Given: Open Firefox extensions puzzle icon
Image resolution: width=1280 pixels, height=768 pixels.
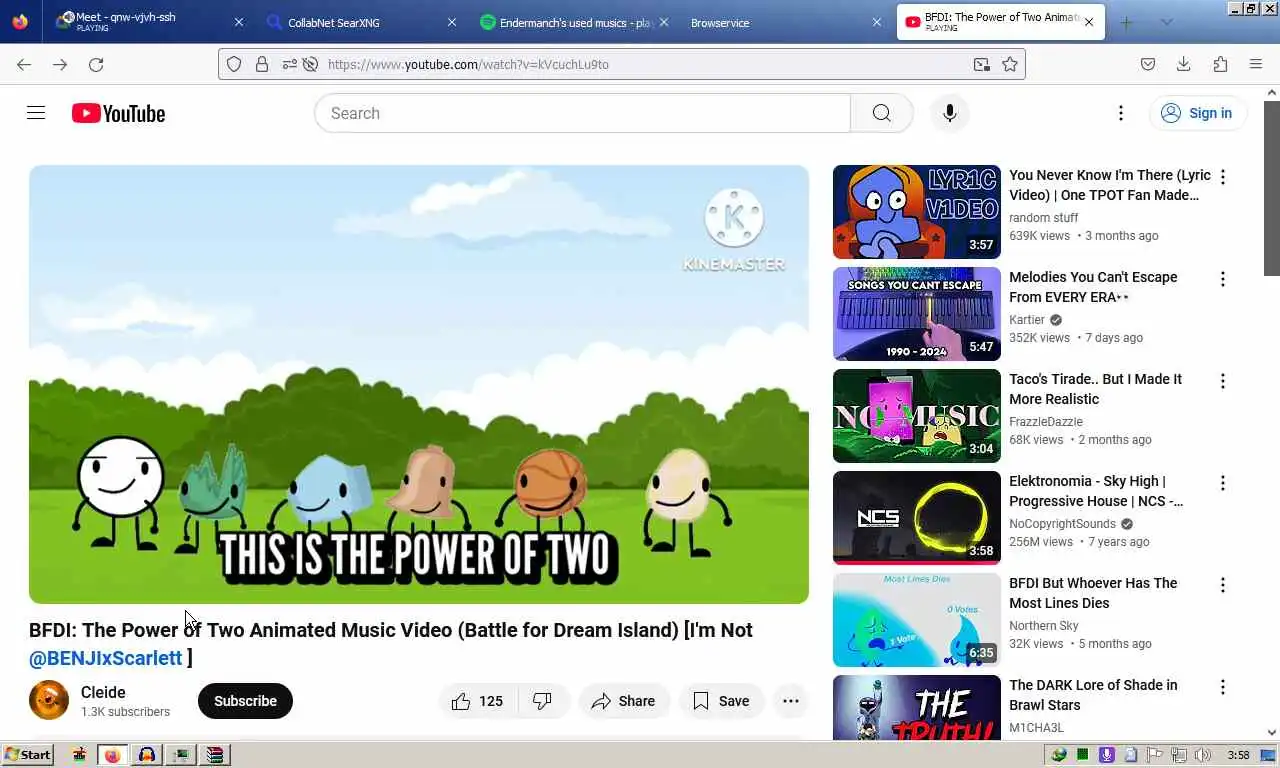Looking at the screenshot, I should tap(1220, 64).
